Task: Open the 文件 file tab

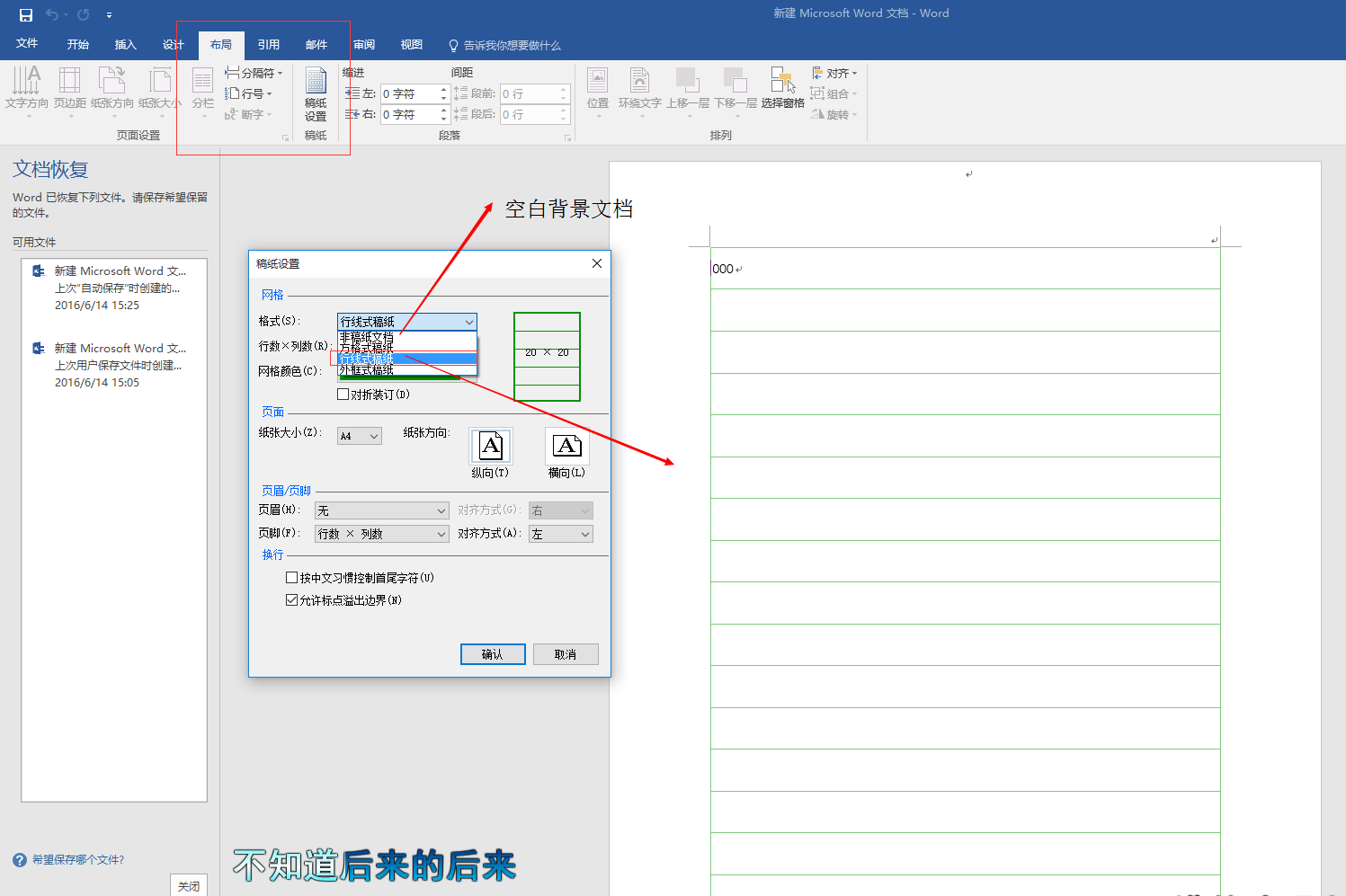Action: point(27,43)
